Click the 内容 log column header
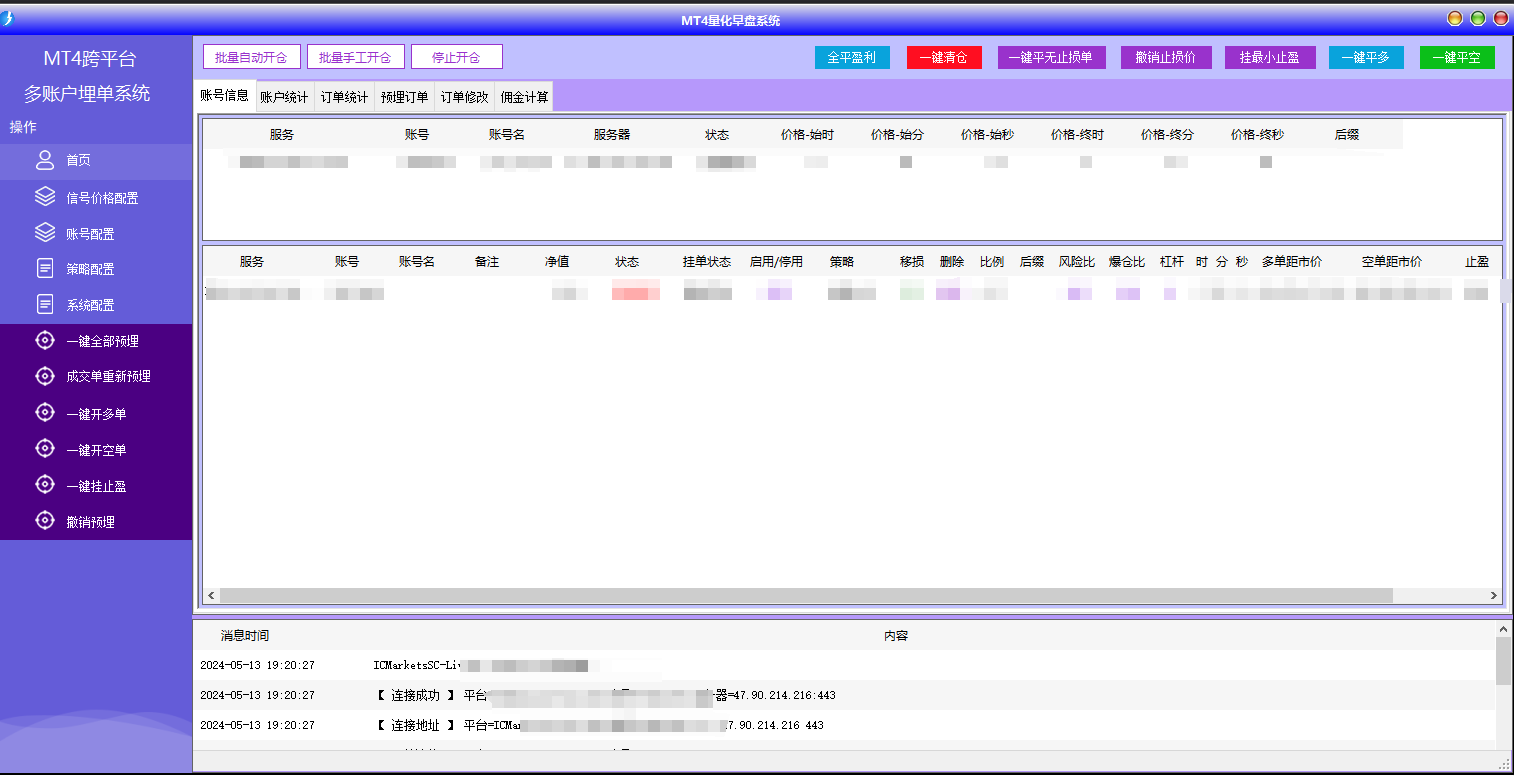This screenshot has width=1514, height=776. pos(896,636)
